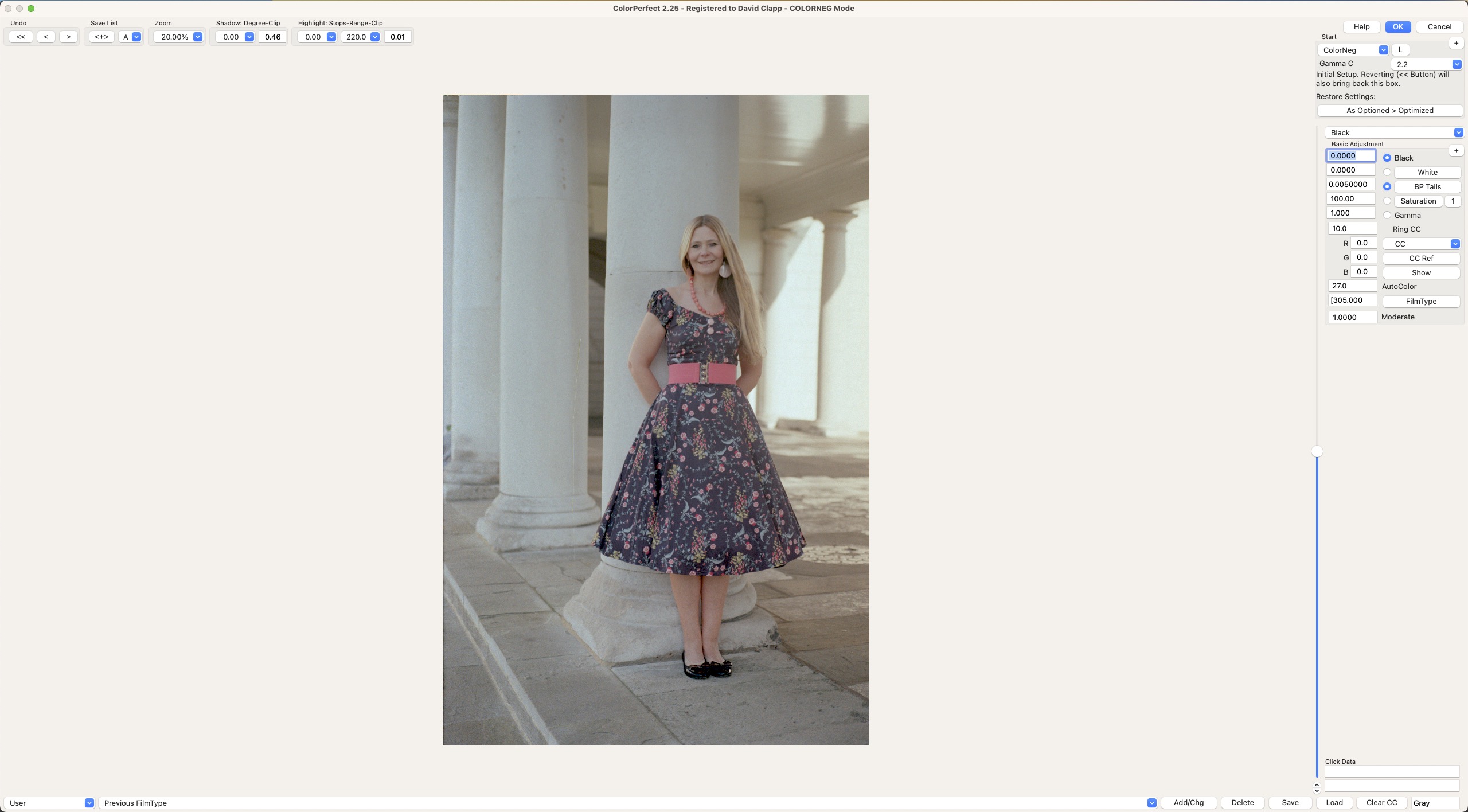Screen dimensions: 1468x812
Task: Click the FilmType button
Action: [x=1421, y=301]
